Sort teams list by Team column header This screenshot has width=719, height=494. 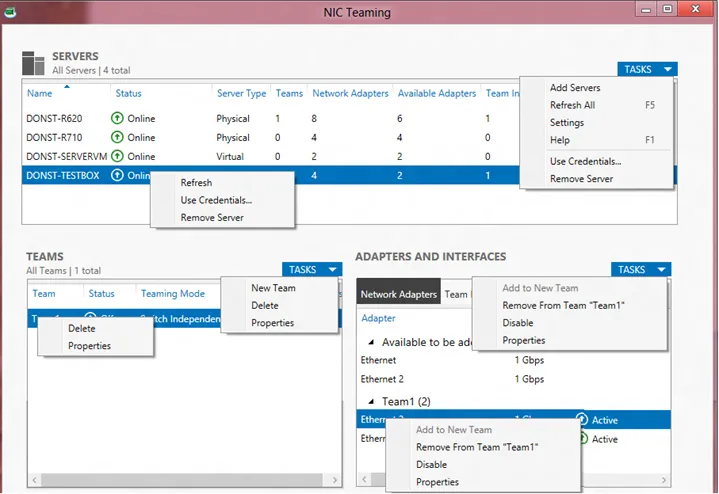tap(44, 294)
